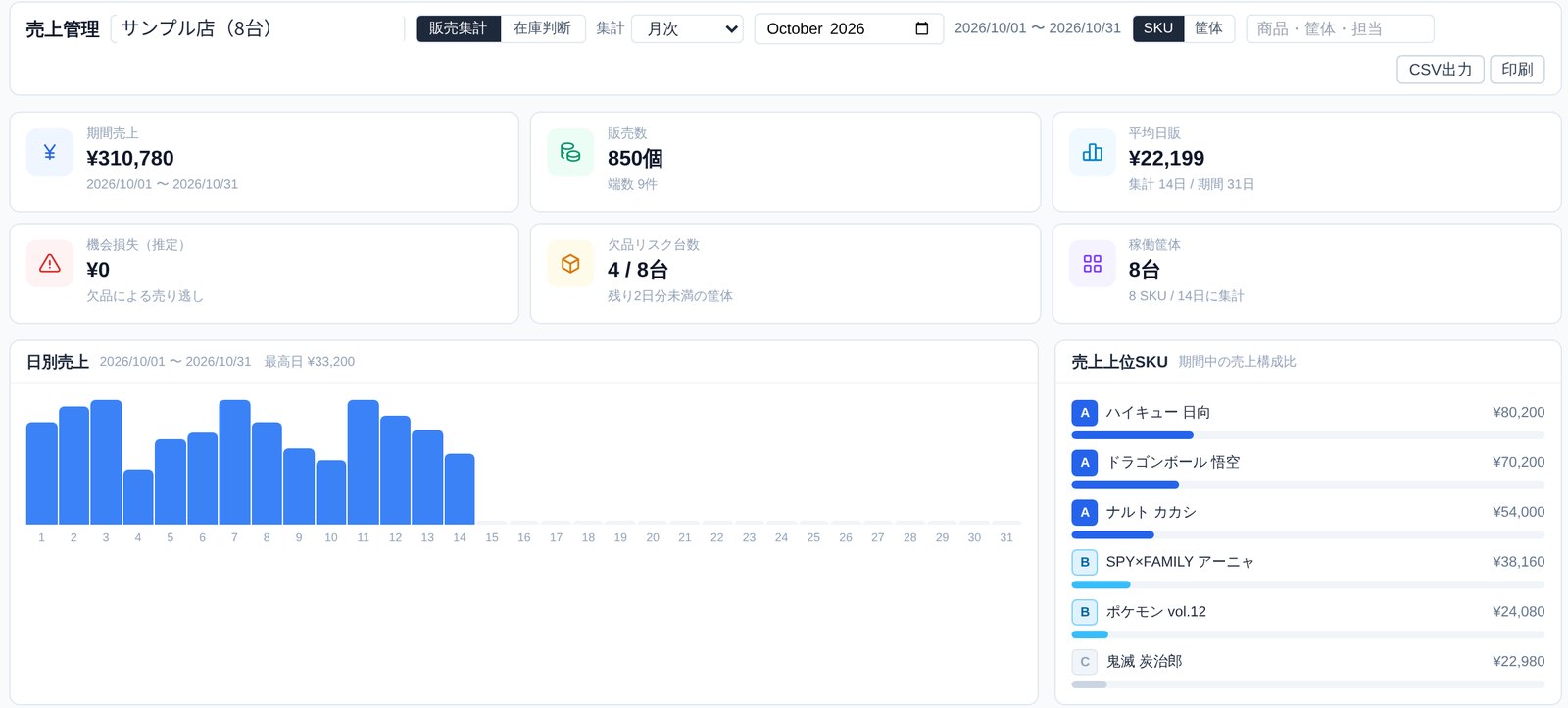Click the 4 / 8台 stockout risk value

[x=637, y=270]
